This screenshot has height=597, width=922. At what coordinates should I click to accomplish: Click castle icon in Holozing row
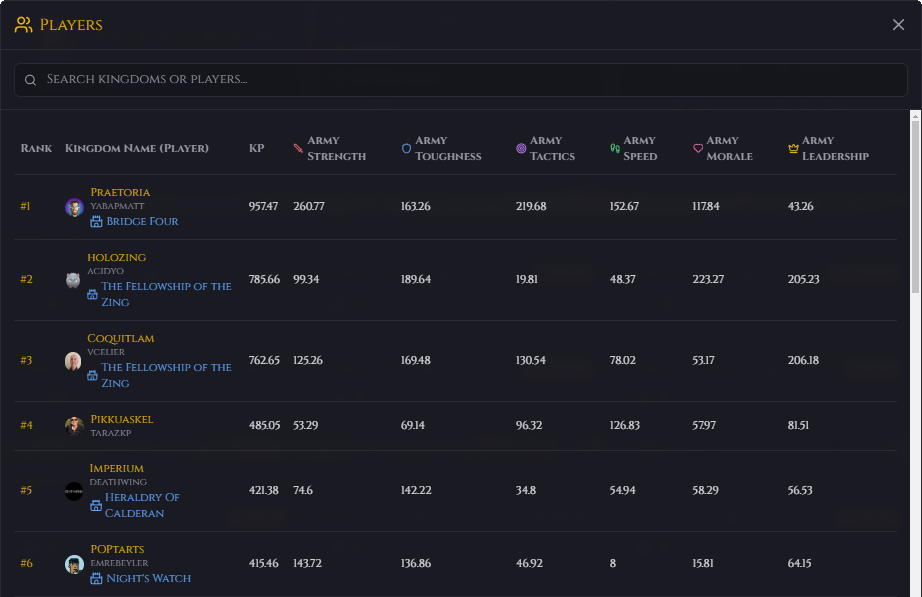pyautogui.click(x=92, y=294)
